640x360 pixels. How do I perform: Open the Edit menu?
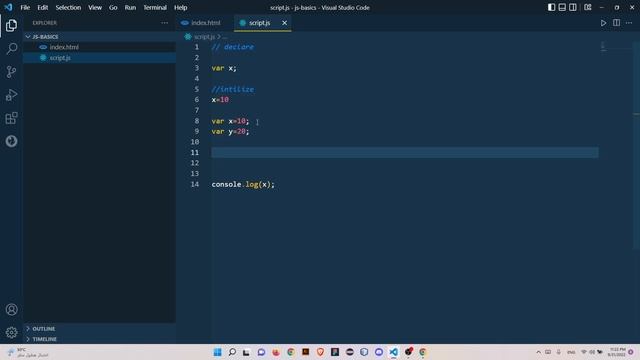[x=42, y=7]
